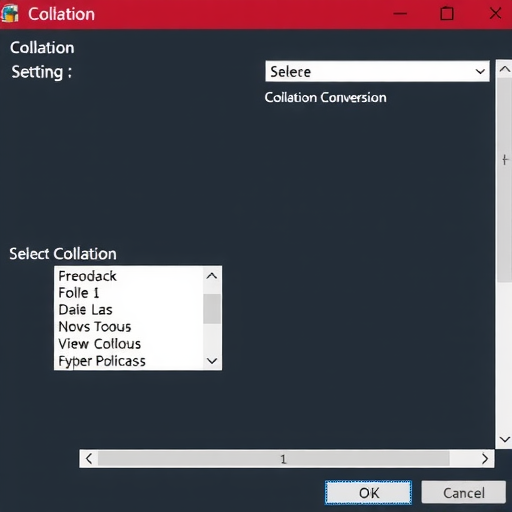Choose Daie Las from the list

click(85, 310)
